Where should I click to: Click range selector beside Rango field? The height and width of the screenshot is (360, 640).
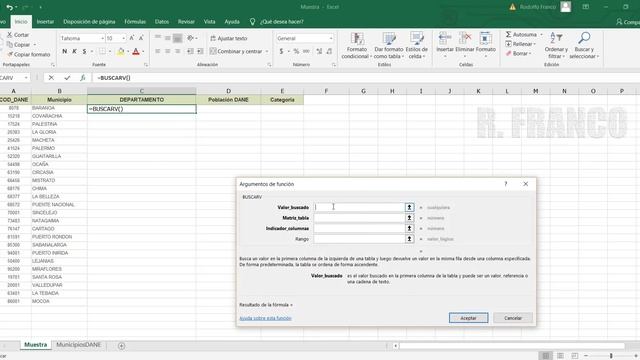[409, 239]
